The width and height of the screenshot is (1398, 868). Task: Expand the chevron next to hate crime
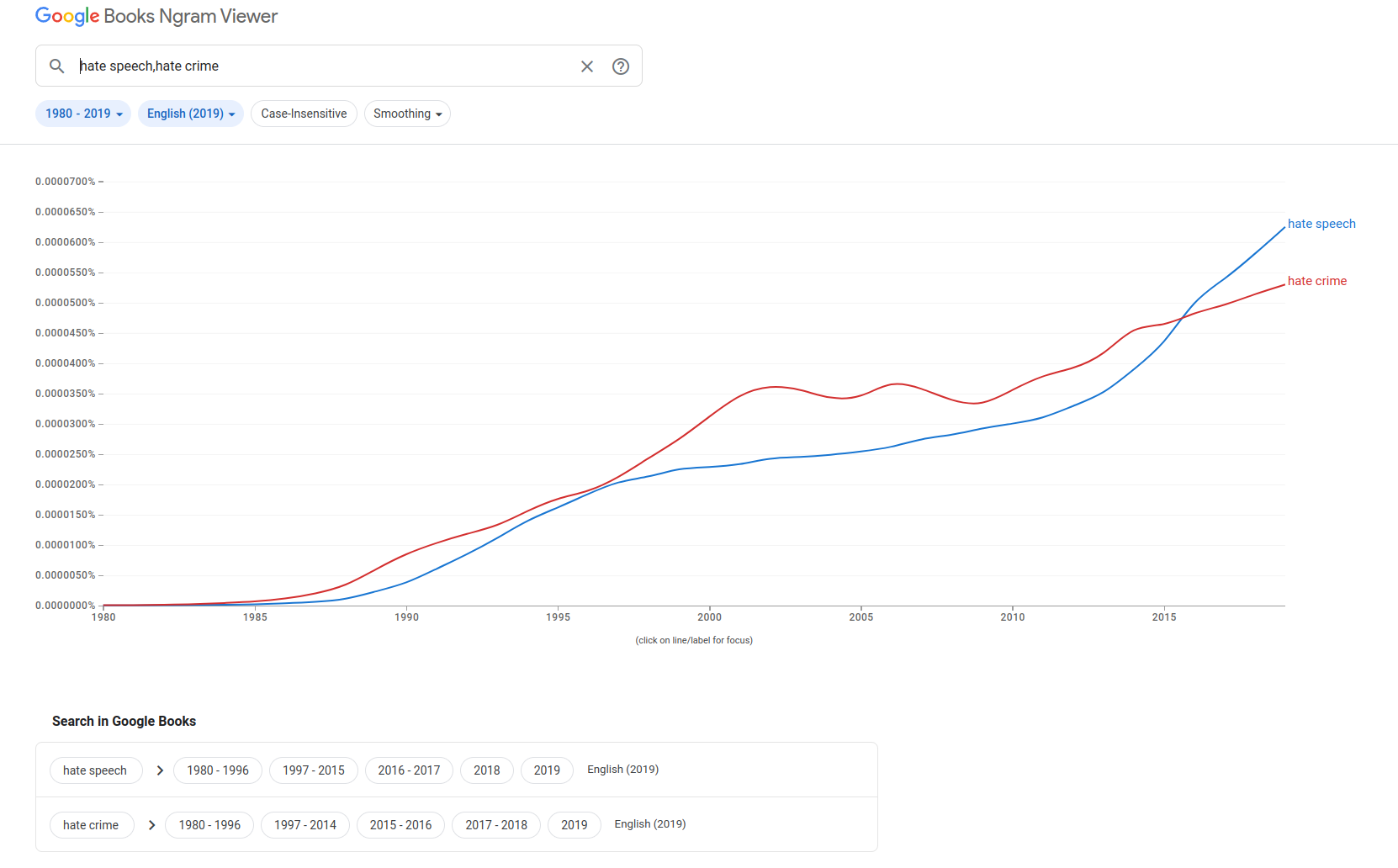coord(151,825)
